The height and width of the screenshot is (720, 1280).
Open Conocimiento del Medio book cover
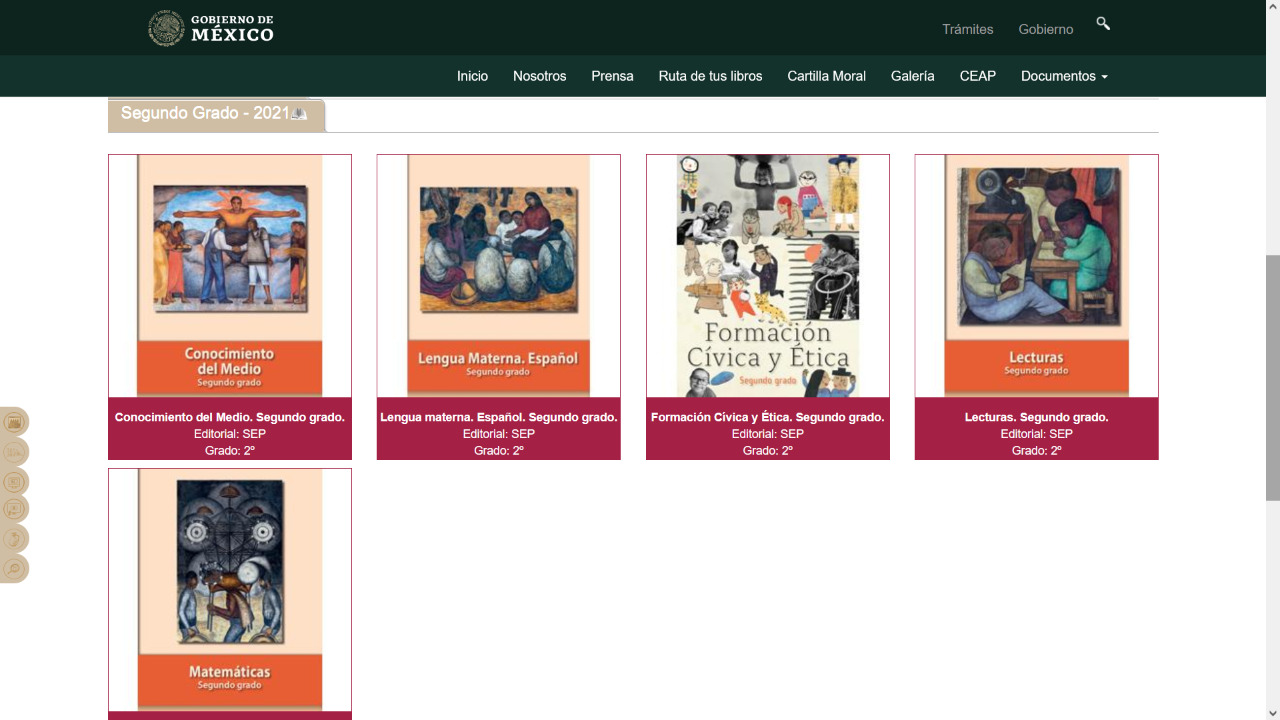[x=230, y=276]
